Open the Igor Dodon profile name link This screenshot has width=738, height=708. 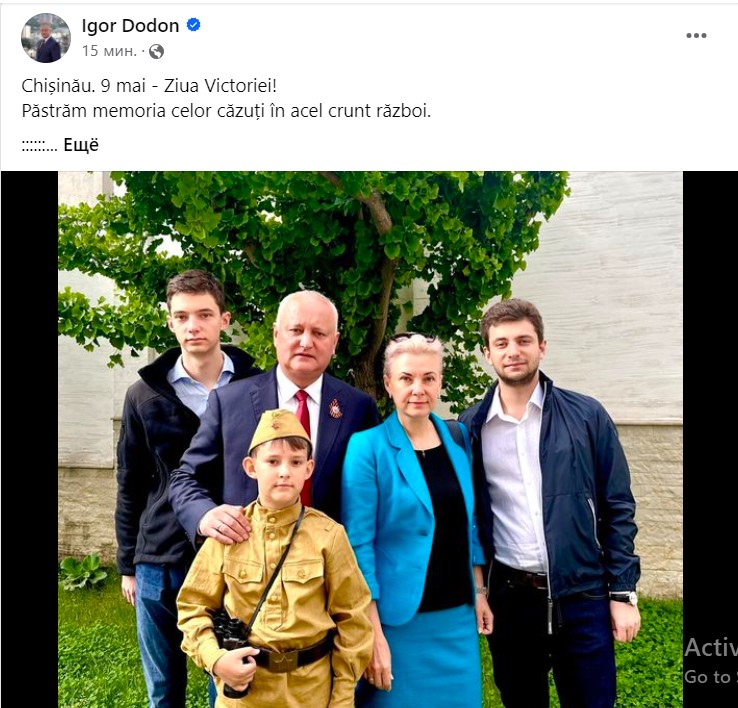(x=130, y=25)
